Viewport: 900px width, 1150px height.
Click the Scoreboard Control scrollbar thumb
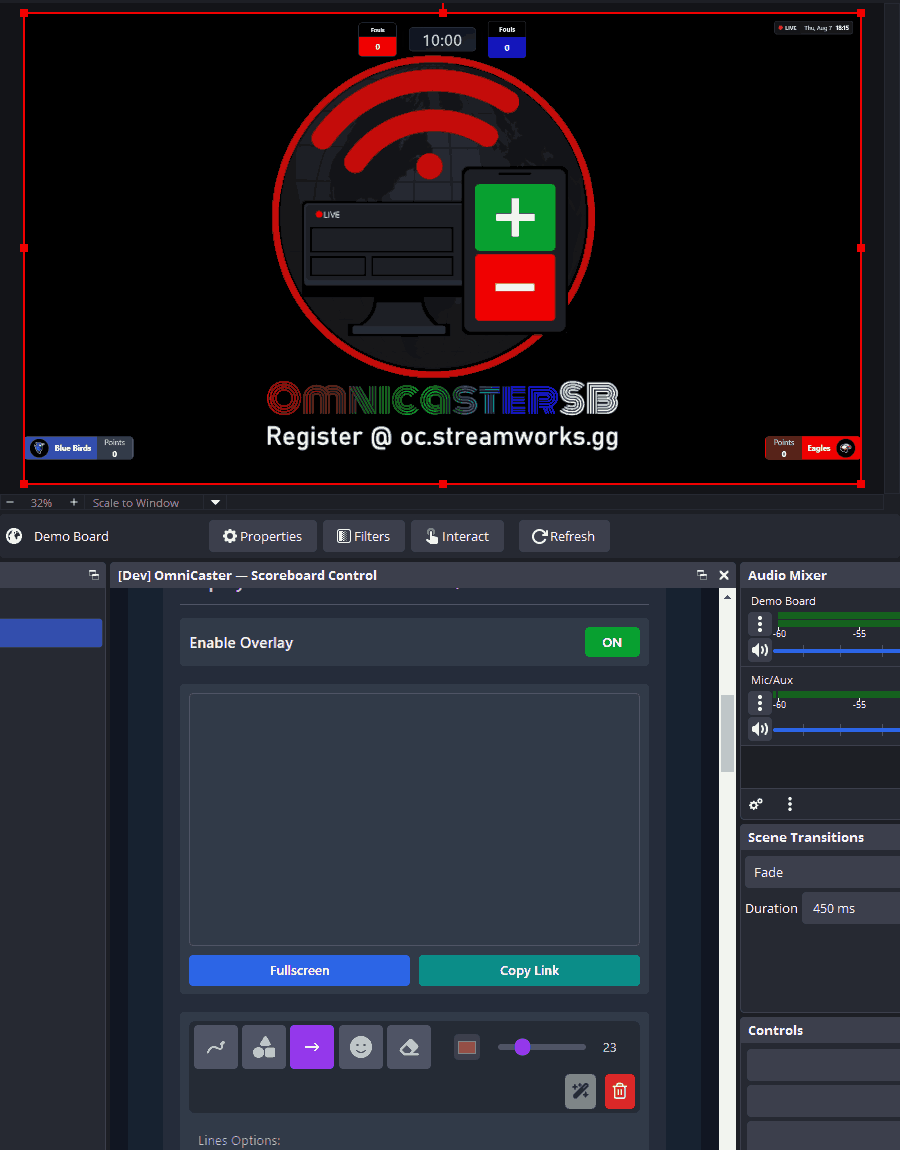pos(727,733)
